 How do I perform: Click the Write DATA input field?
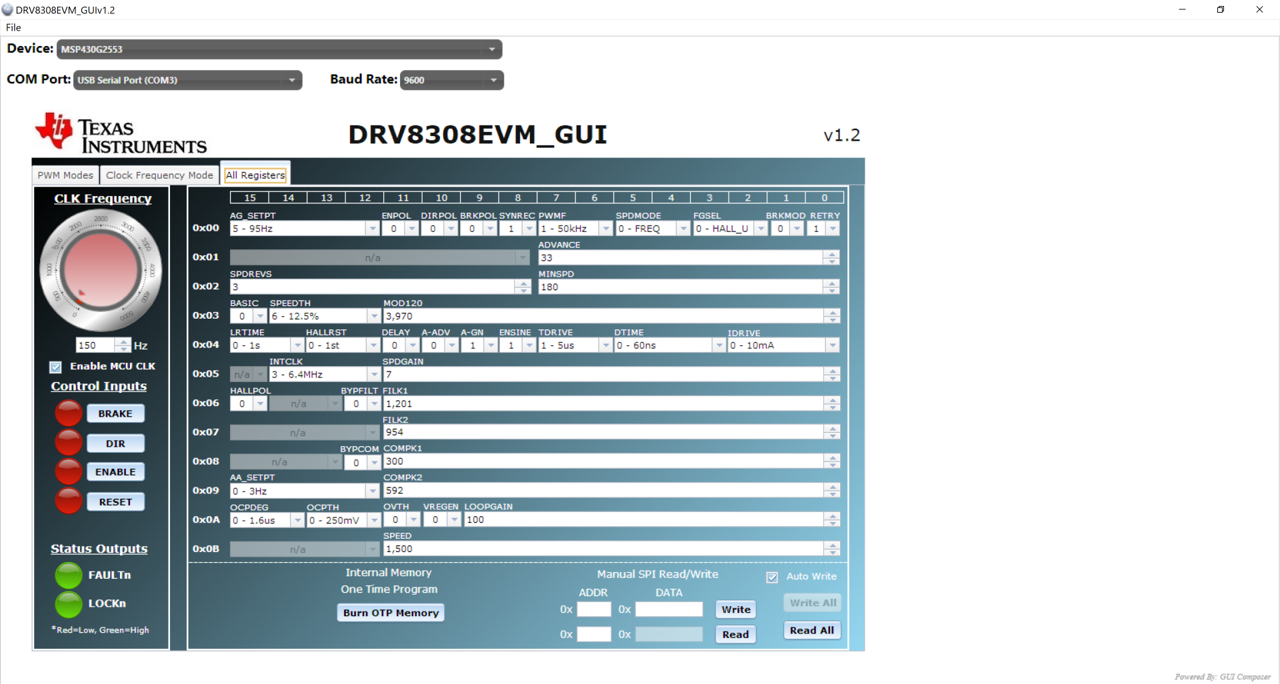(x=669, y=609)
